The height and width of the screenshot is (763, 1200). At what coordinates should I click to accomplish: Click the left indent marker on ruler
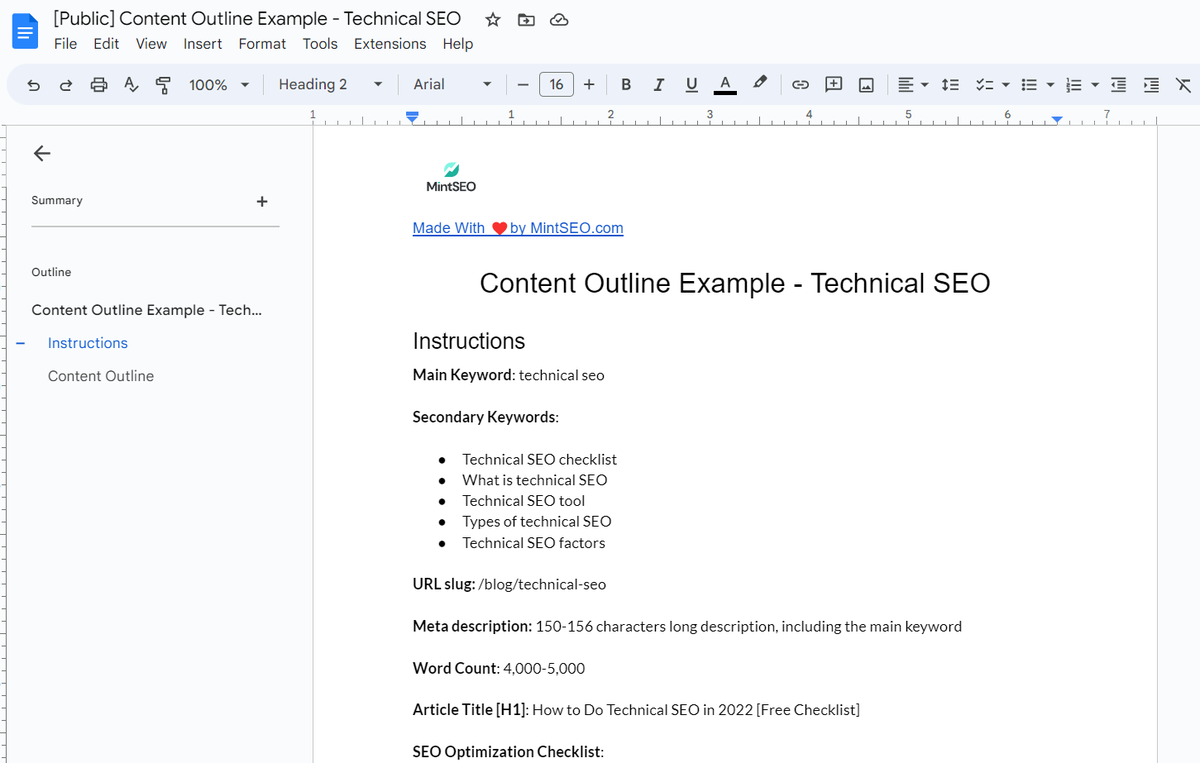tap(412, 118)
